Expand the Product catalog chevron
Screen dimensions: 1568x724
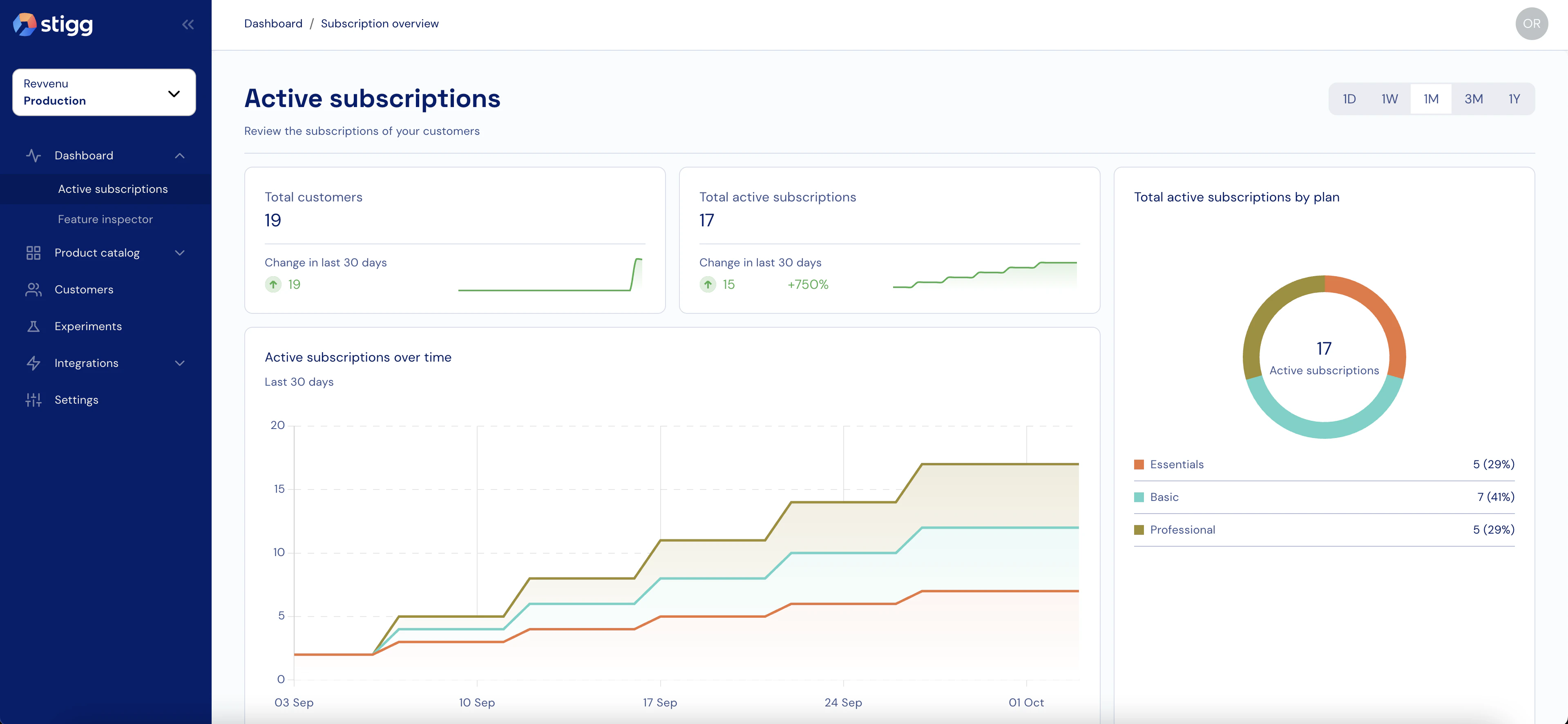pyautogui.click(x=180, y=253)
